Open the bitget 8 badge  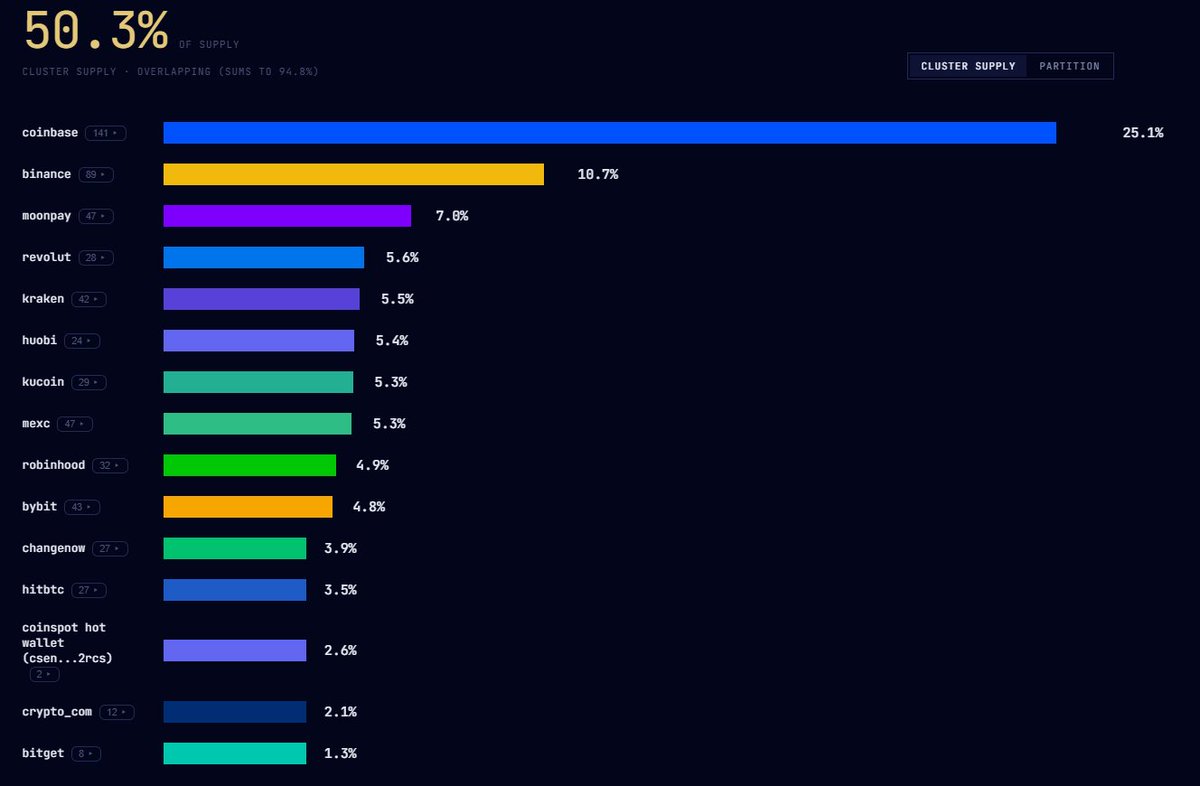[x=86, y=753]
